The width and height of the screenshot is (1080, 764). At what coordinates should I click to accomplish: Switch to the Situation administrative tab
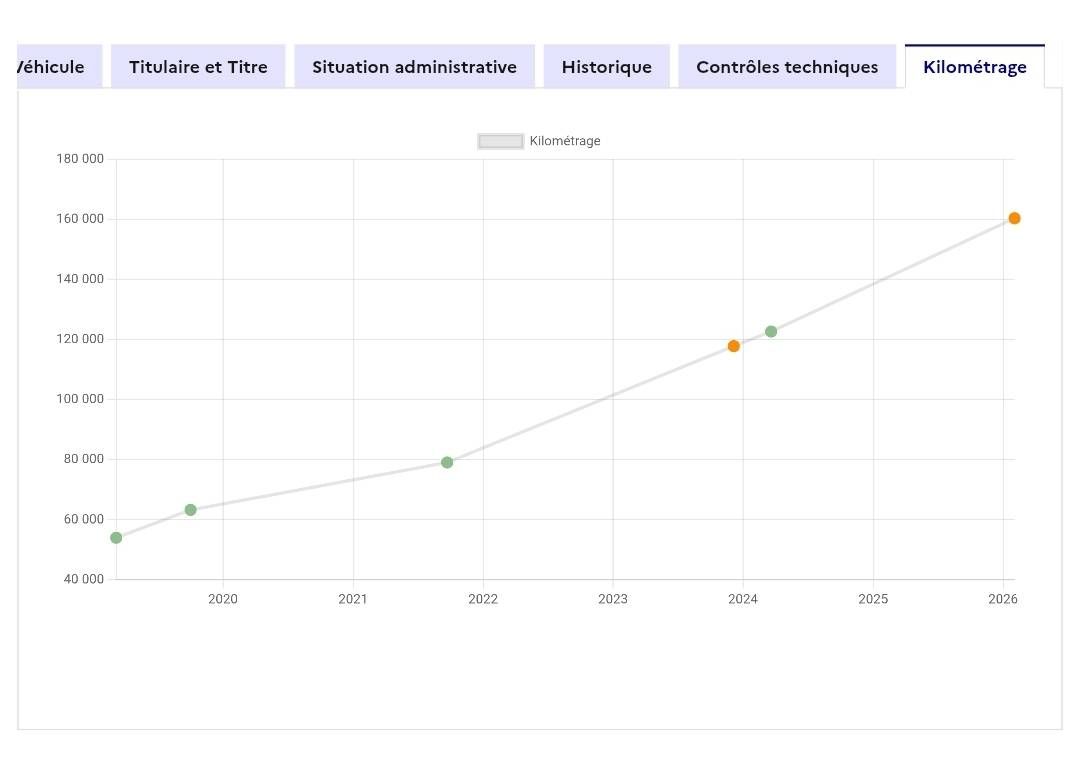click(414, 67)
